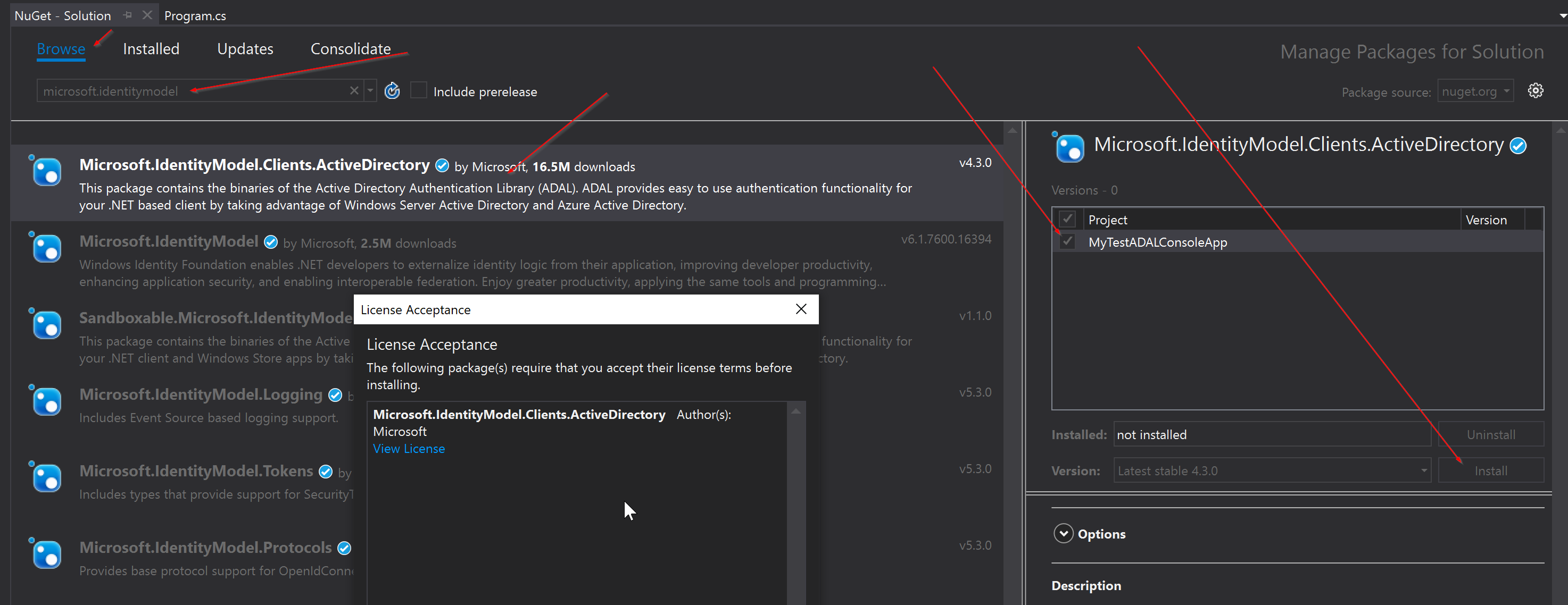Viewport: 1568px width, 605px height.
Task: Select Microsoft.IdentityModel.Clients.ActiveDirectory package title
Action: pyautogui.click(x=254, y=165)
